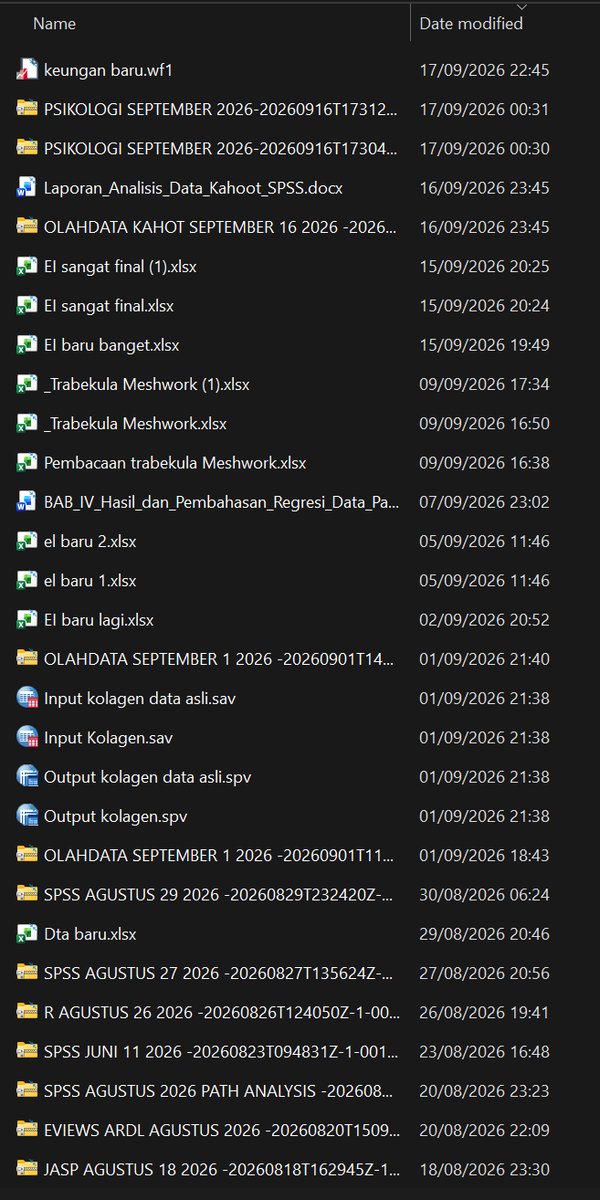Select the file name 'Dta baru.xlsx'
600x1200 pixels.
pyautogui.click(x=90, y=934)
